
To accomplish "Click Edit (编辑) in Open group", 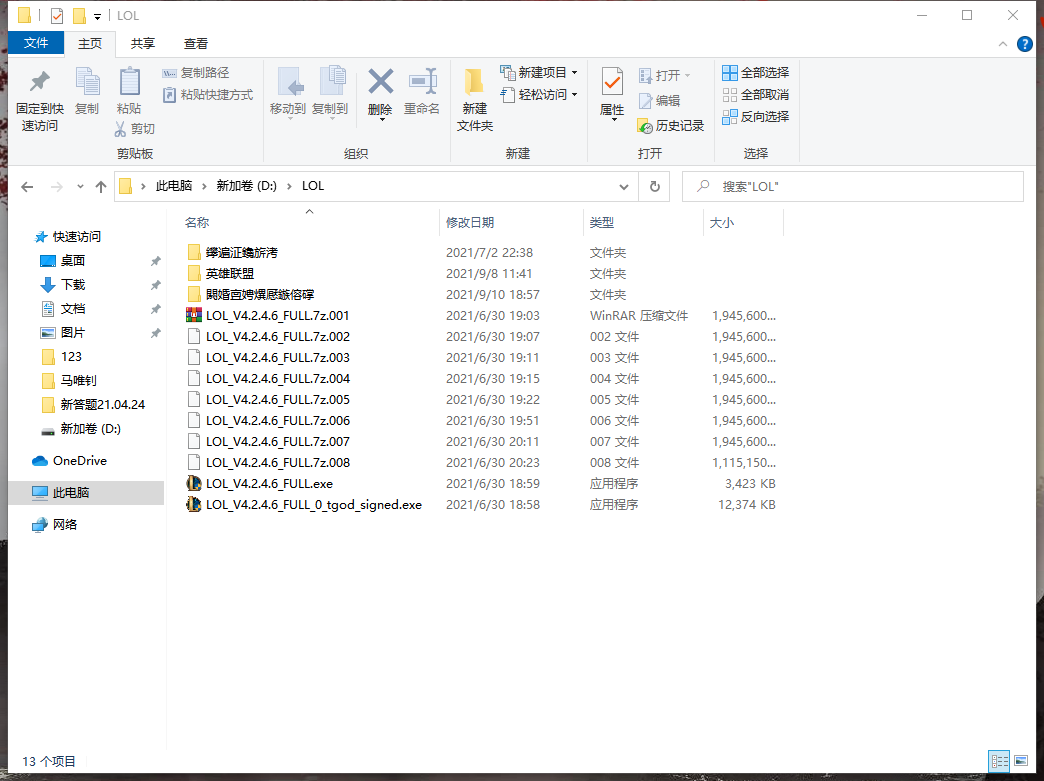I will tap(659, 101).
